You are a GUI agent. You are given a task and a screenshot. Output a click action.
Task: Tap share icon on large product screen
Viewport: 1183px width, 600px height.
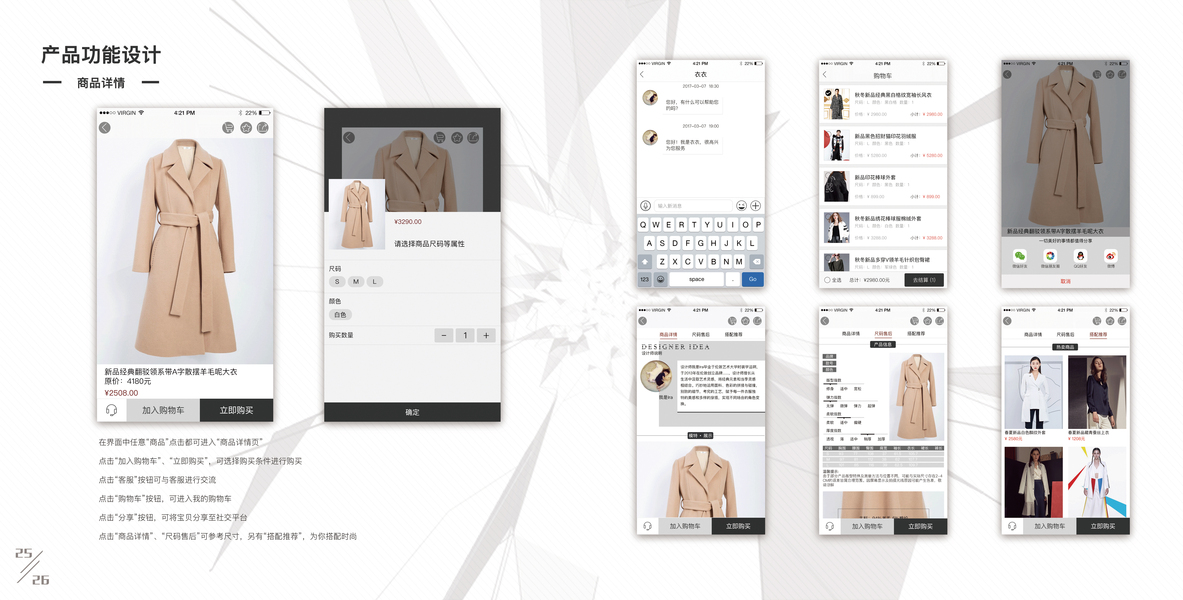[263, 128]
